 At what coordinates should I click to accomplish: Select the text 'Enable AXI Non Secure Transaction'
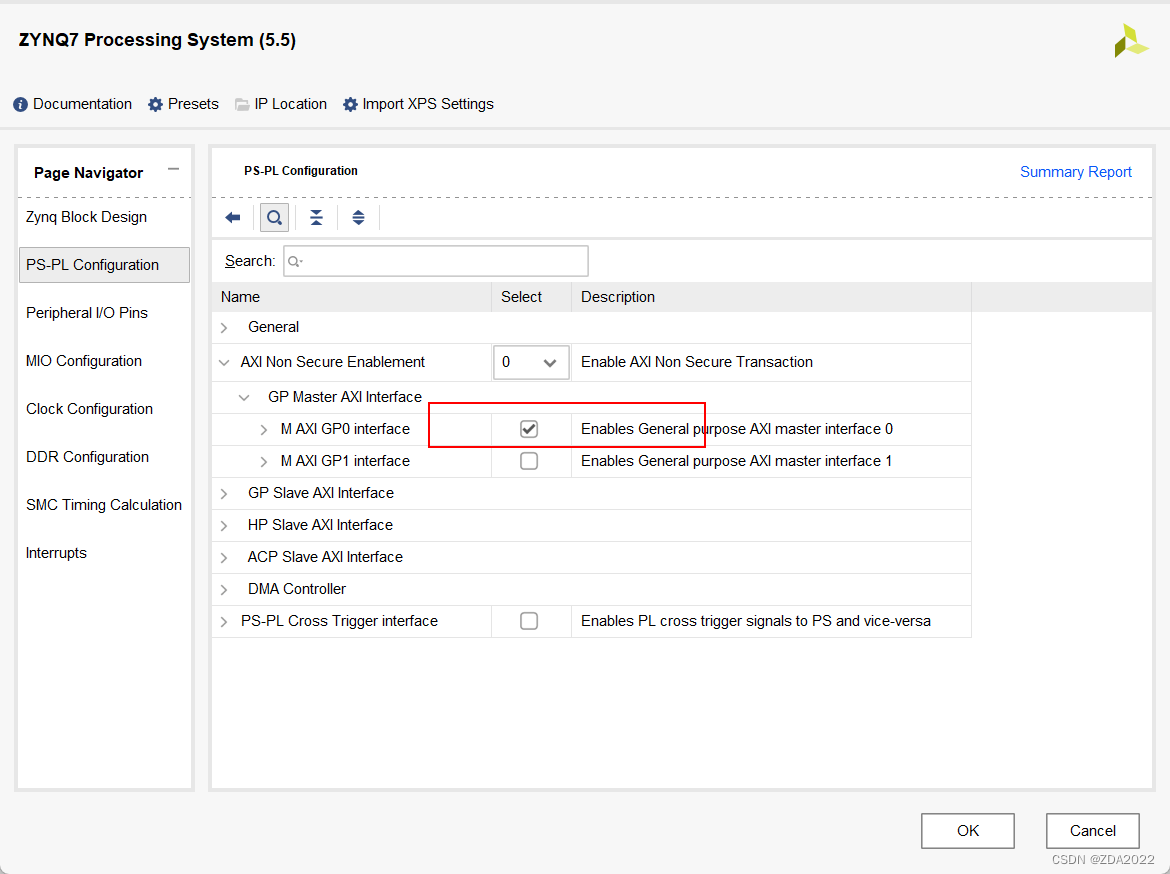point(697,362)
